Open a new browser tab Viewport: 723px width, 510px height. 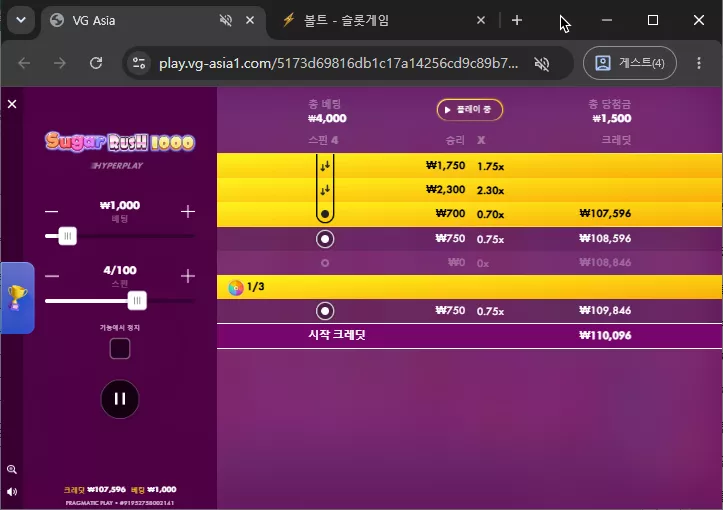(x=517, y=20)
